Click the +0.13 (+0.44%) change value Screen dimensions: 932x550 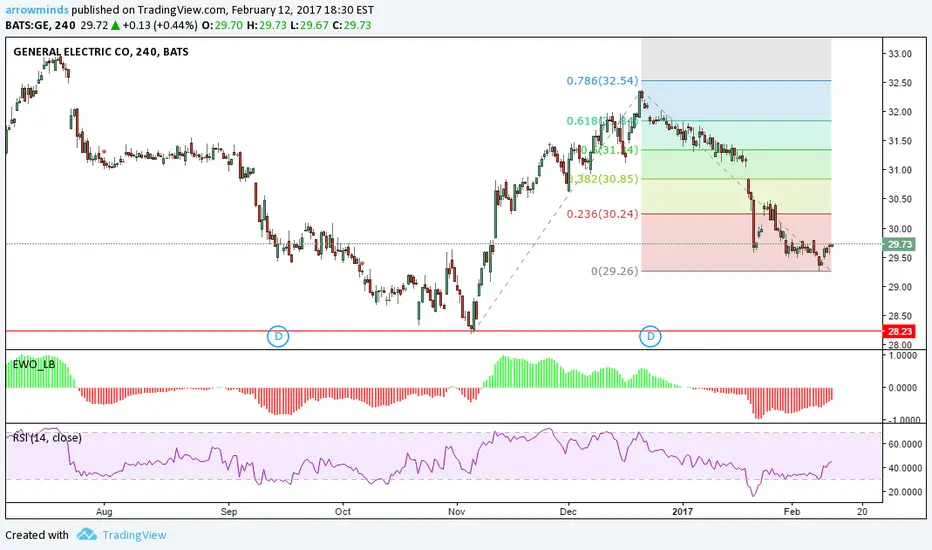160,26
